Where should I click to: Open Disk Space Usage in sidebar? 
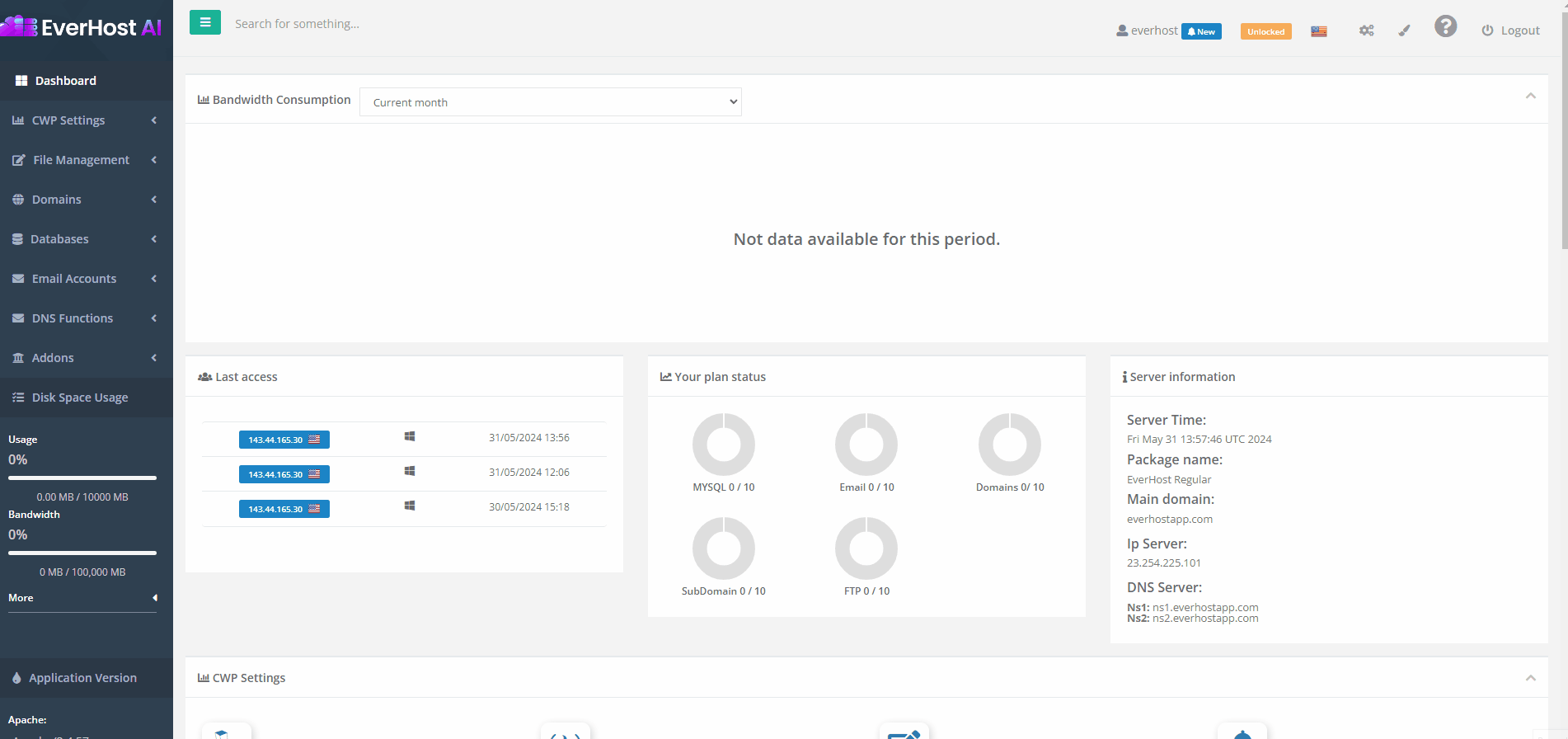pyautogui.click(x=87, y=398)
